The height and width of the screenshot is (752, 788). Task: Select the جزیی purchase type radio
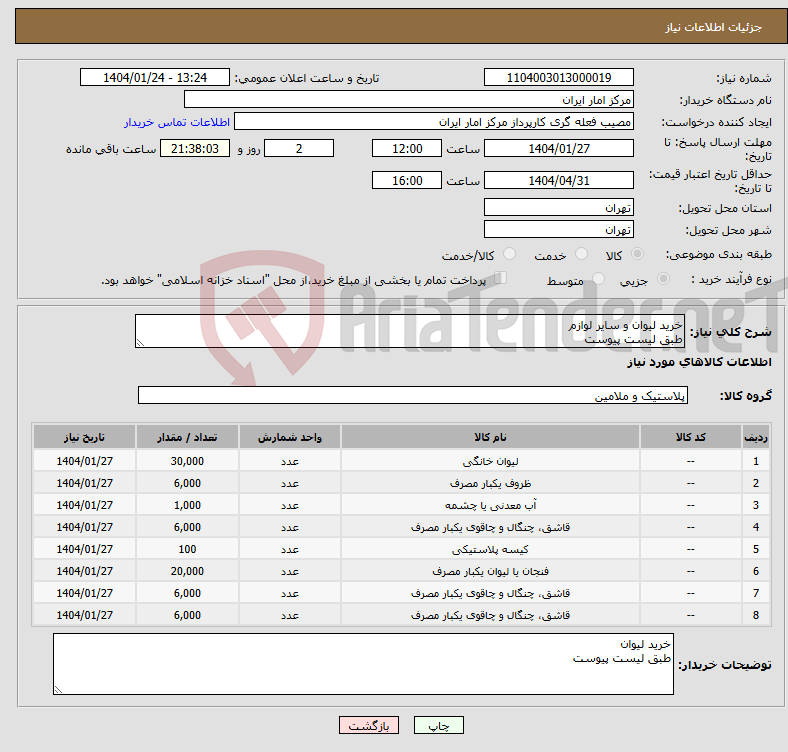coord(663,278)
